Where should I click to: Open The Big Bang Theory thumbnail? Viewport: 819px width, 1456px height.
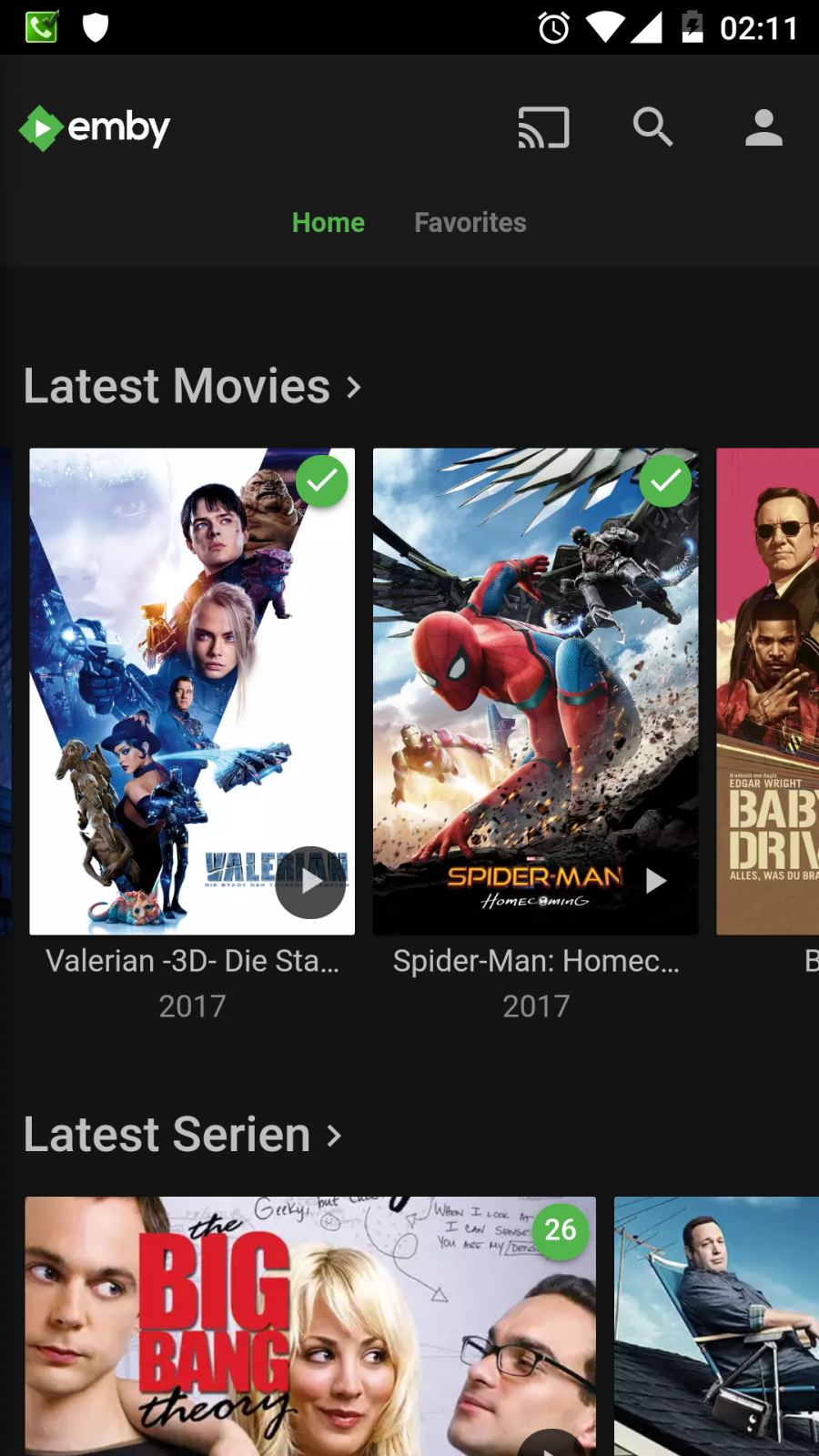310,1326
